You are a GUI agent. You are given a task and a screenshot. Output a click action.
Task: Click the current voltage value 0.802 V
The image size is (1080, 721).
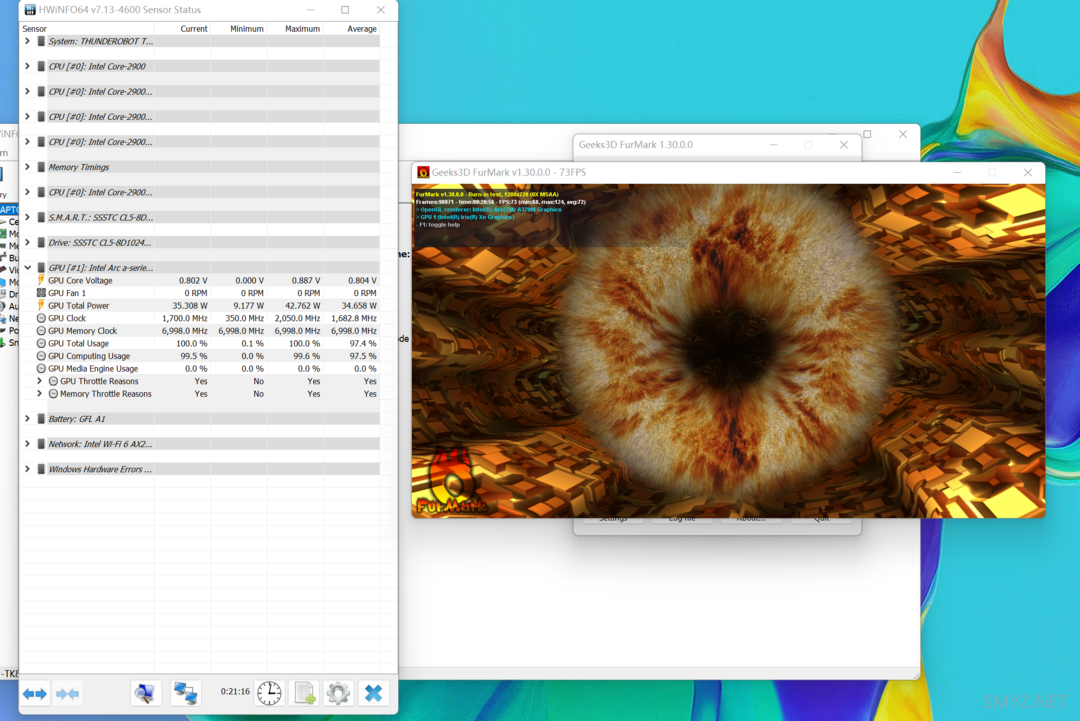(193, 280)
